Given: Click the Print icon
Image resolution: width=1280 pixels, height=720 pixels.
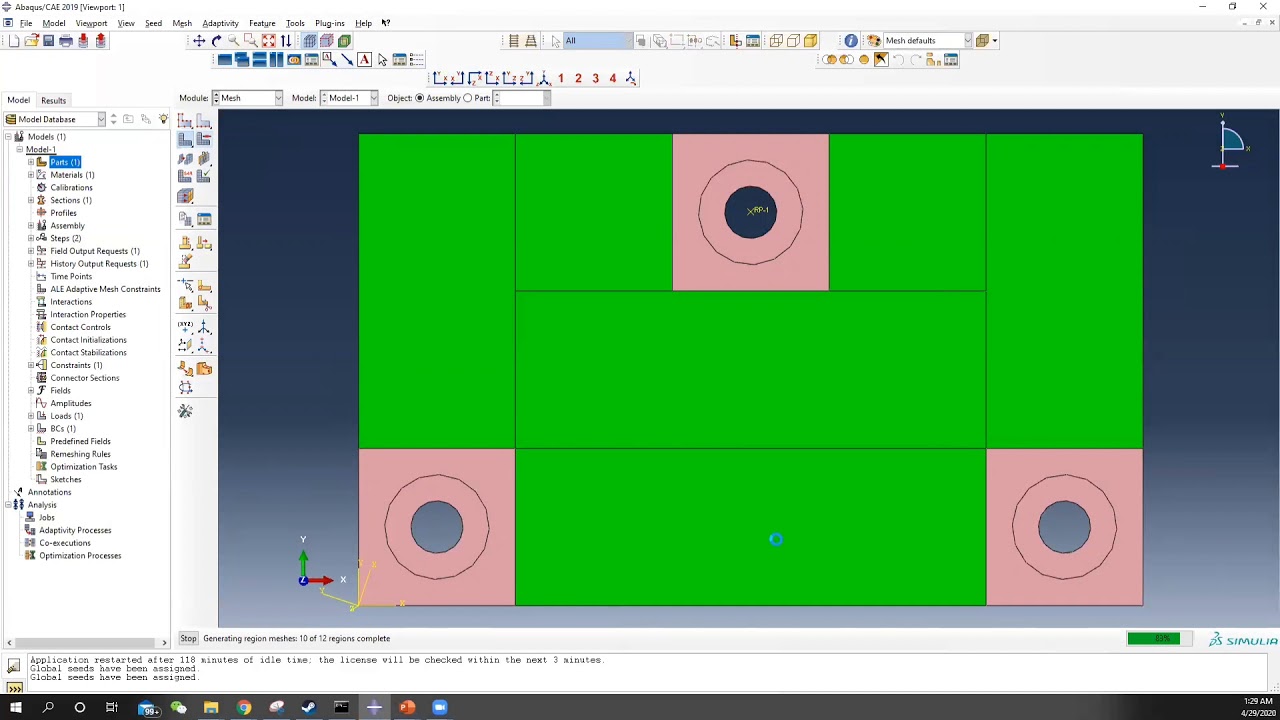Looking at the screenshot, I should pos(66,41).
